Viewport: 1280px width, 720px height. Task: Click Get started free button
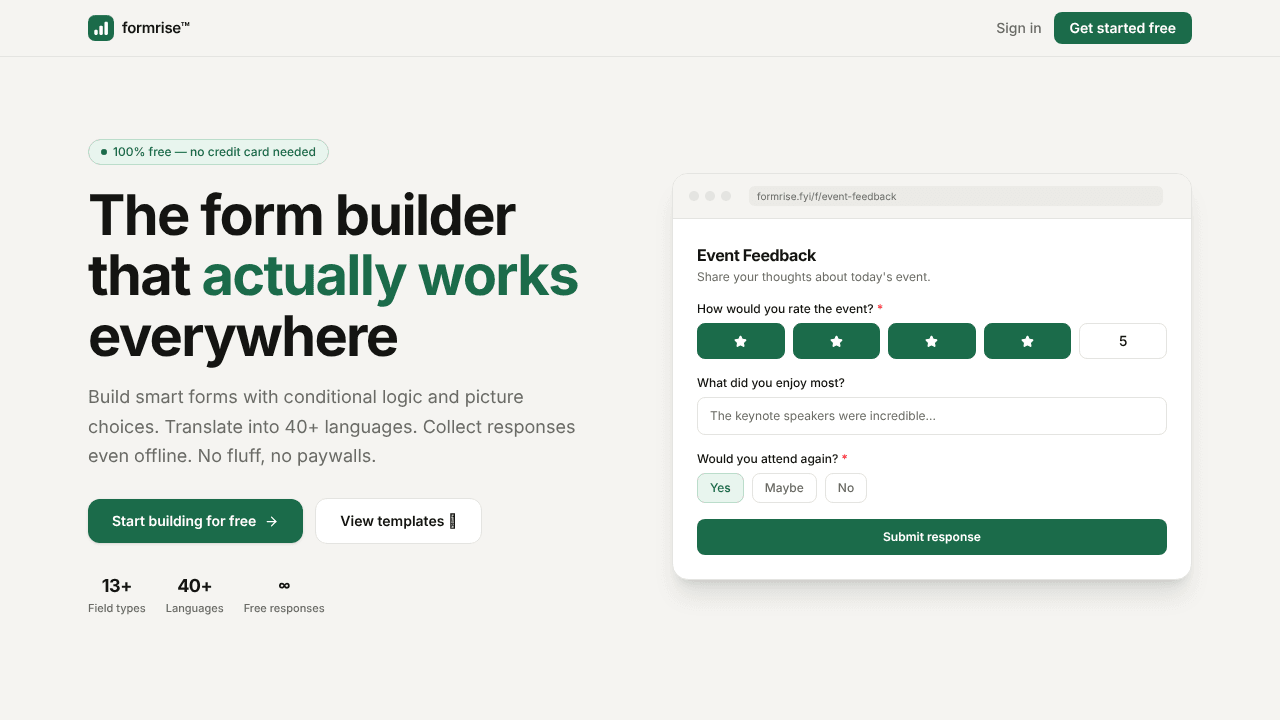click(x=1123, y=28)
